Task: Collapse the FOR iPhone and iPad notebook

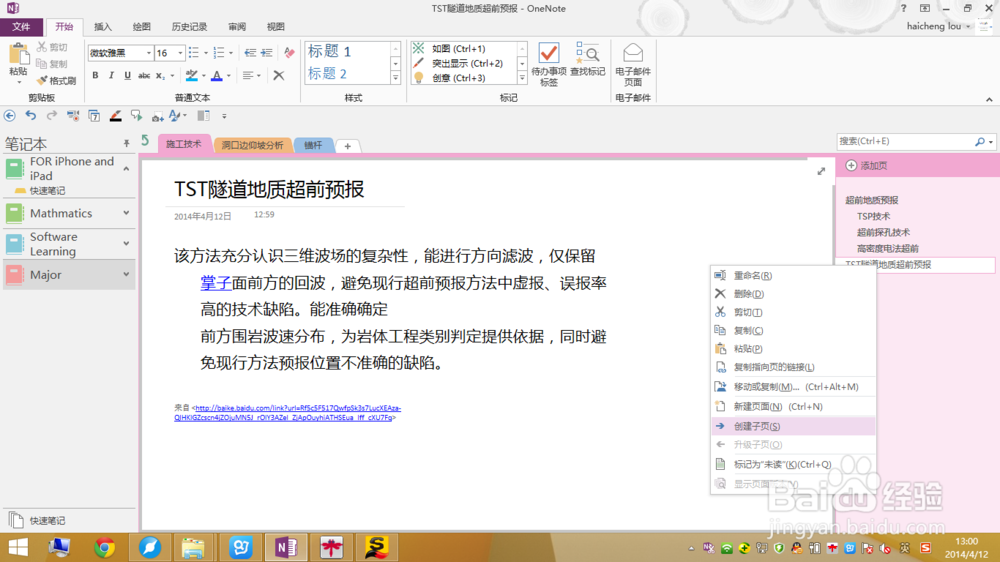Action: tap(126, 169)
